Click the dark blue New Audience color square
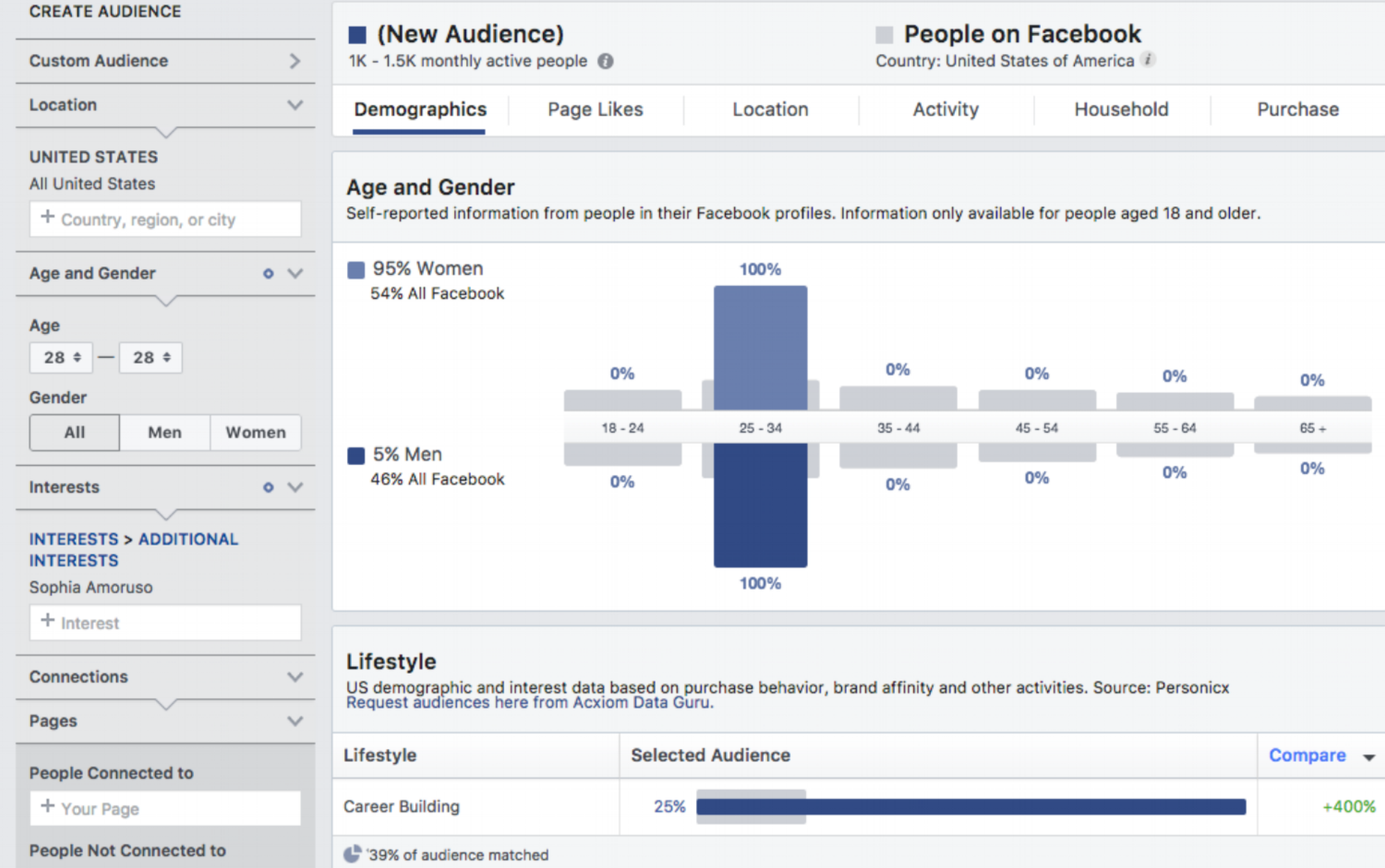Viewport: 1385px width, 868px height. coord(357,35)
